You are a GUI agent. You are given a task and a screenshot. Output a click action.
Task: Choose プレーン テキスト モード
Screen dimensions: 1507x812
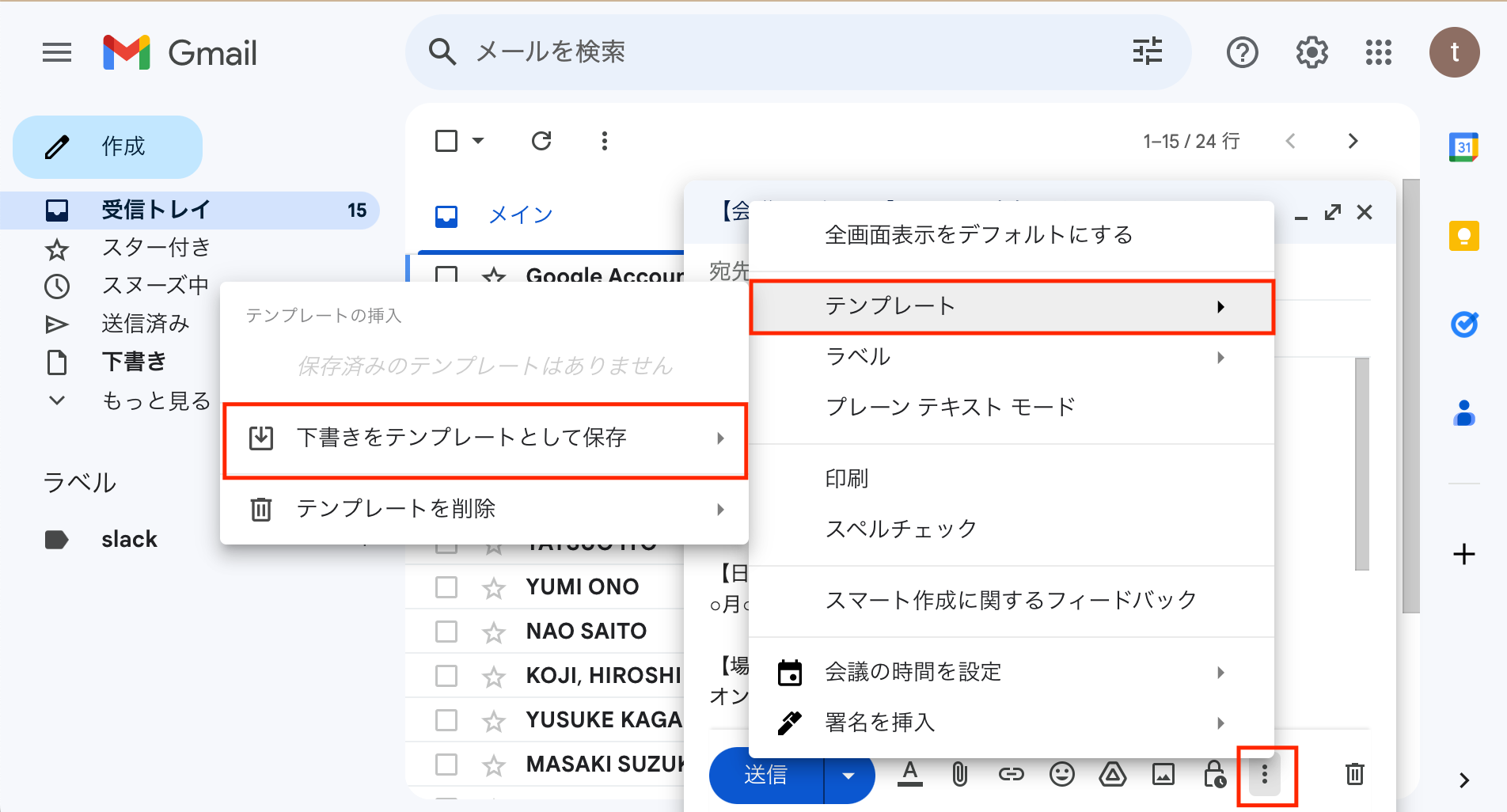coord(1011,407)
